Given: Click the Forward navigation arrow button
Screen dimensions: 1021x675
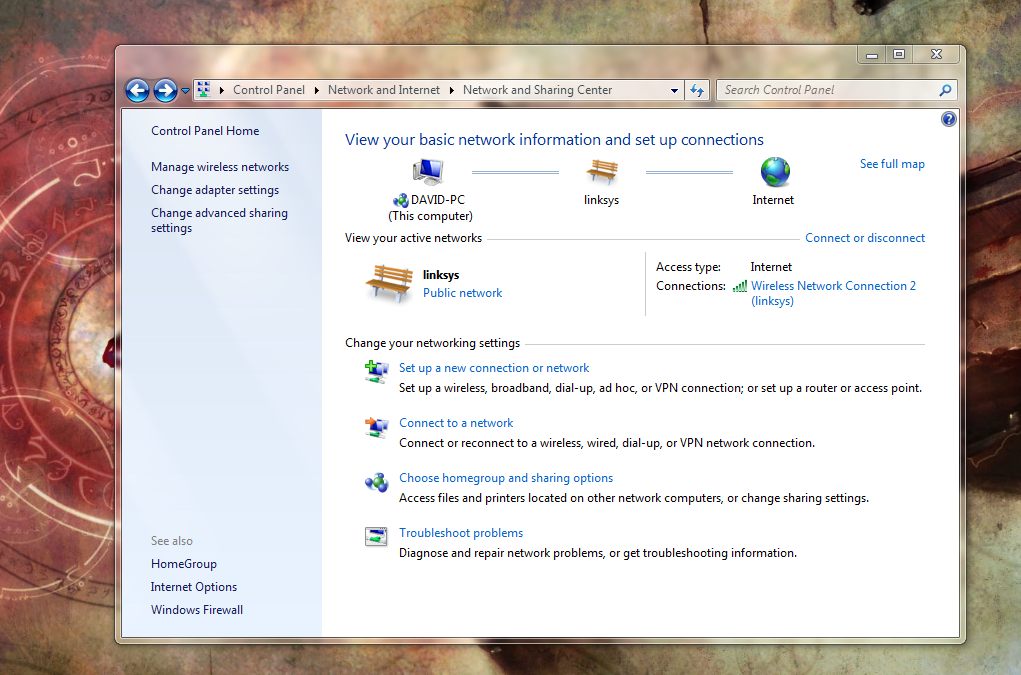Looking at the screenshot, I should pyautogui.click(x=165, y=90).
